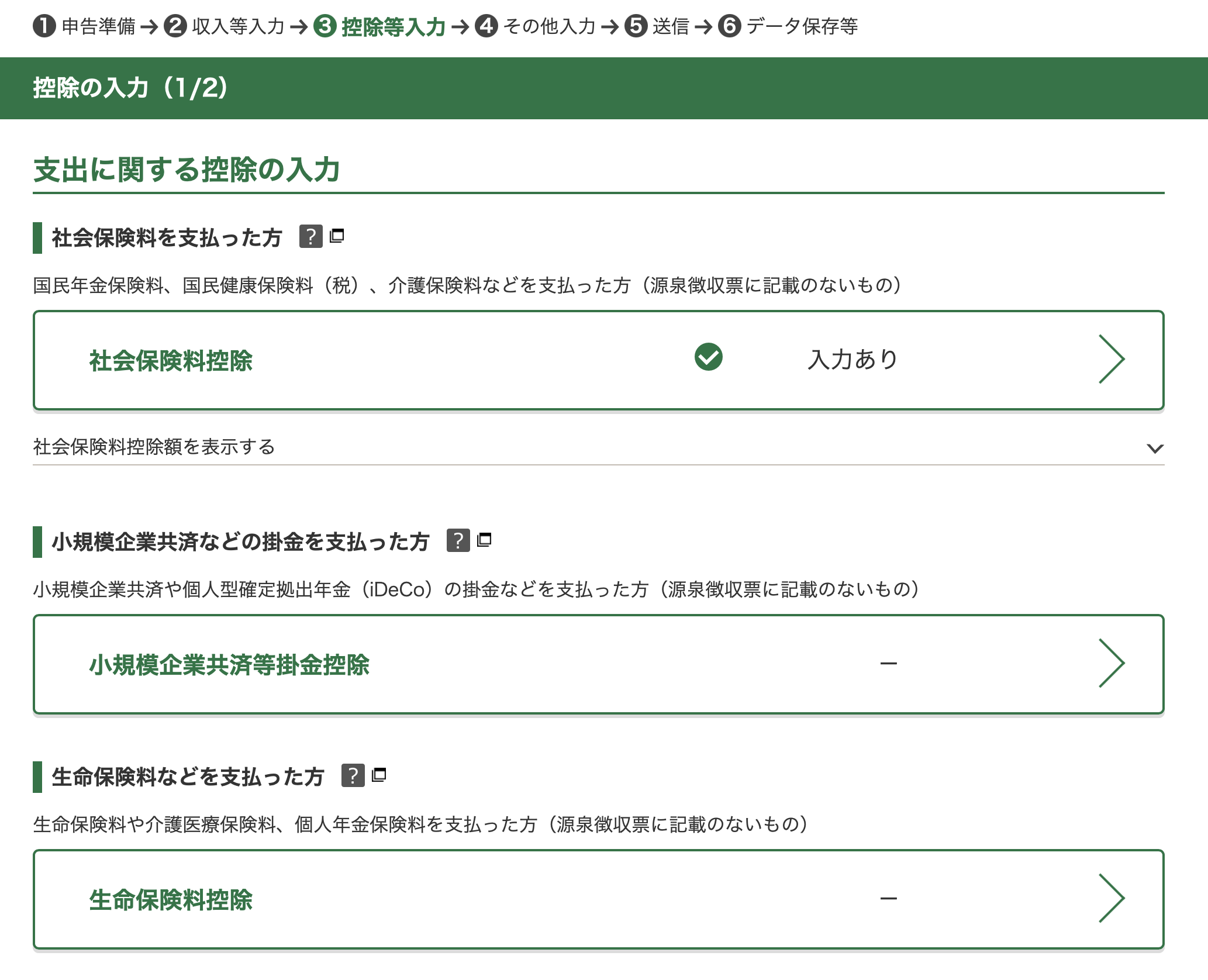The width and height of the screenshot is (1208, 980).
Task: Open help for 小規模企業共済などの掛金
Action: click(458, 540)
